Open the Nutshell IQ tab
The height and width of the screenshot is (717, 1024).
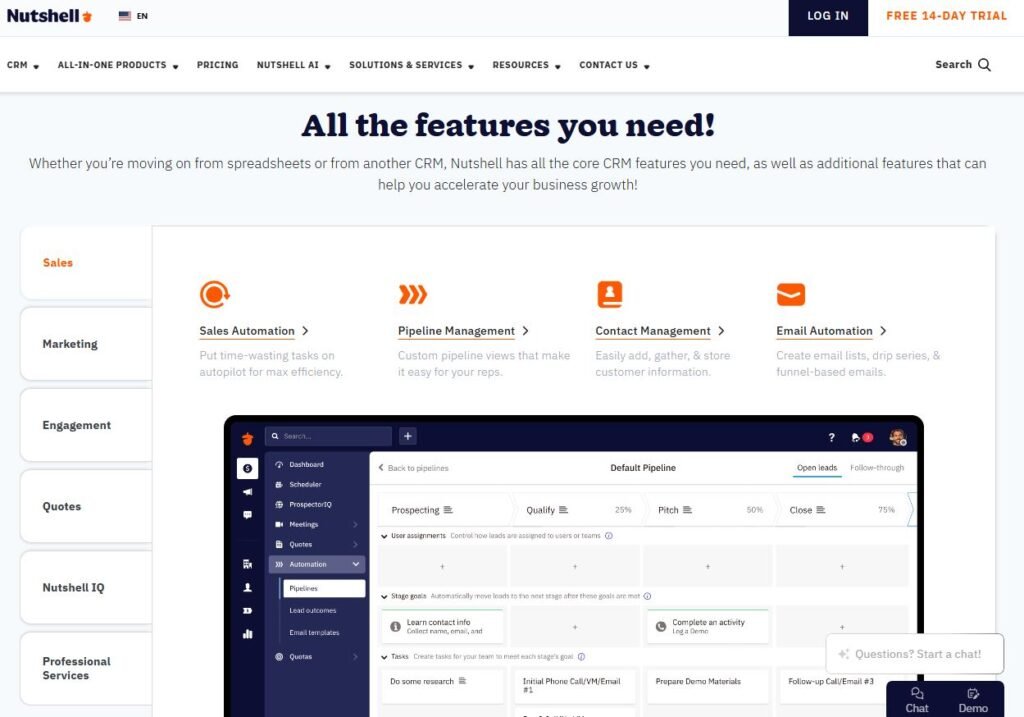(x=73, y=588)
